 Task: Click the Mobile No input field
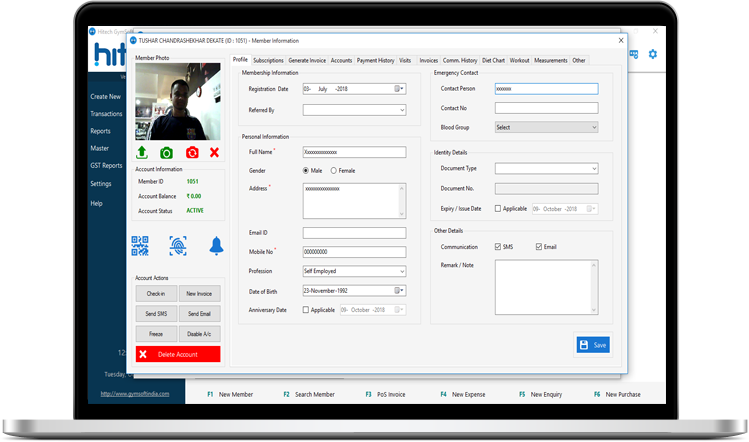click(354, 252)
